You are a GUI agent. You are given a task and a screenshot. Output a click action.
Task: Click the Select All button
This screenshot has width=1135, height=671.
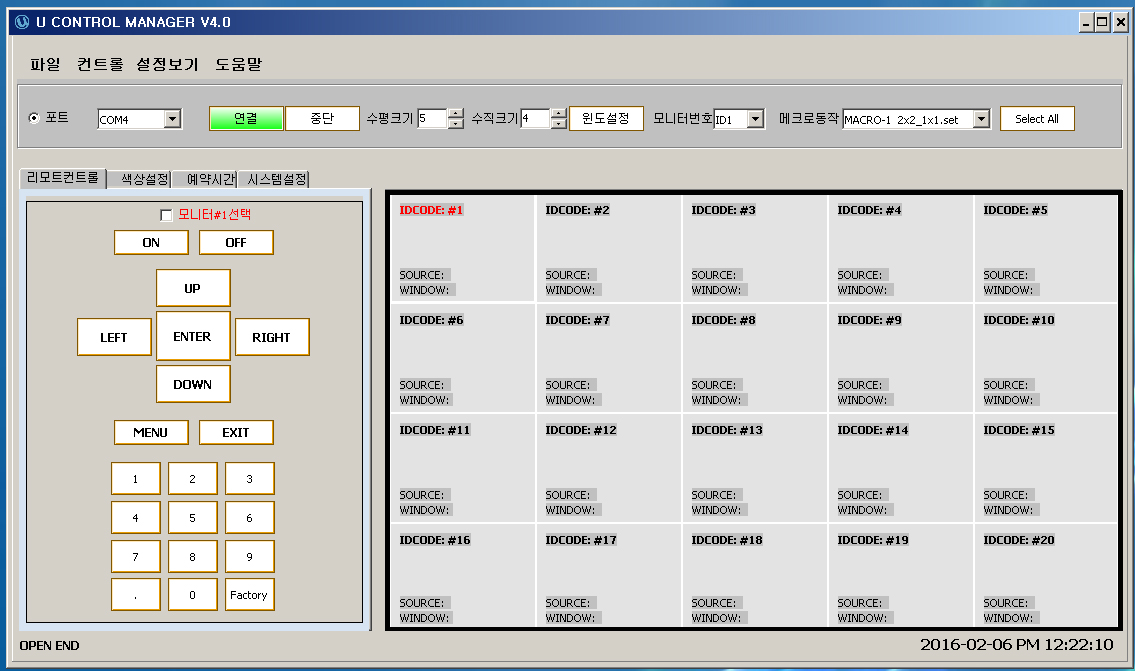tap(1037, 119)
